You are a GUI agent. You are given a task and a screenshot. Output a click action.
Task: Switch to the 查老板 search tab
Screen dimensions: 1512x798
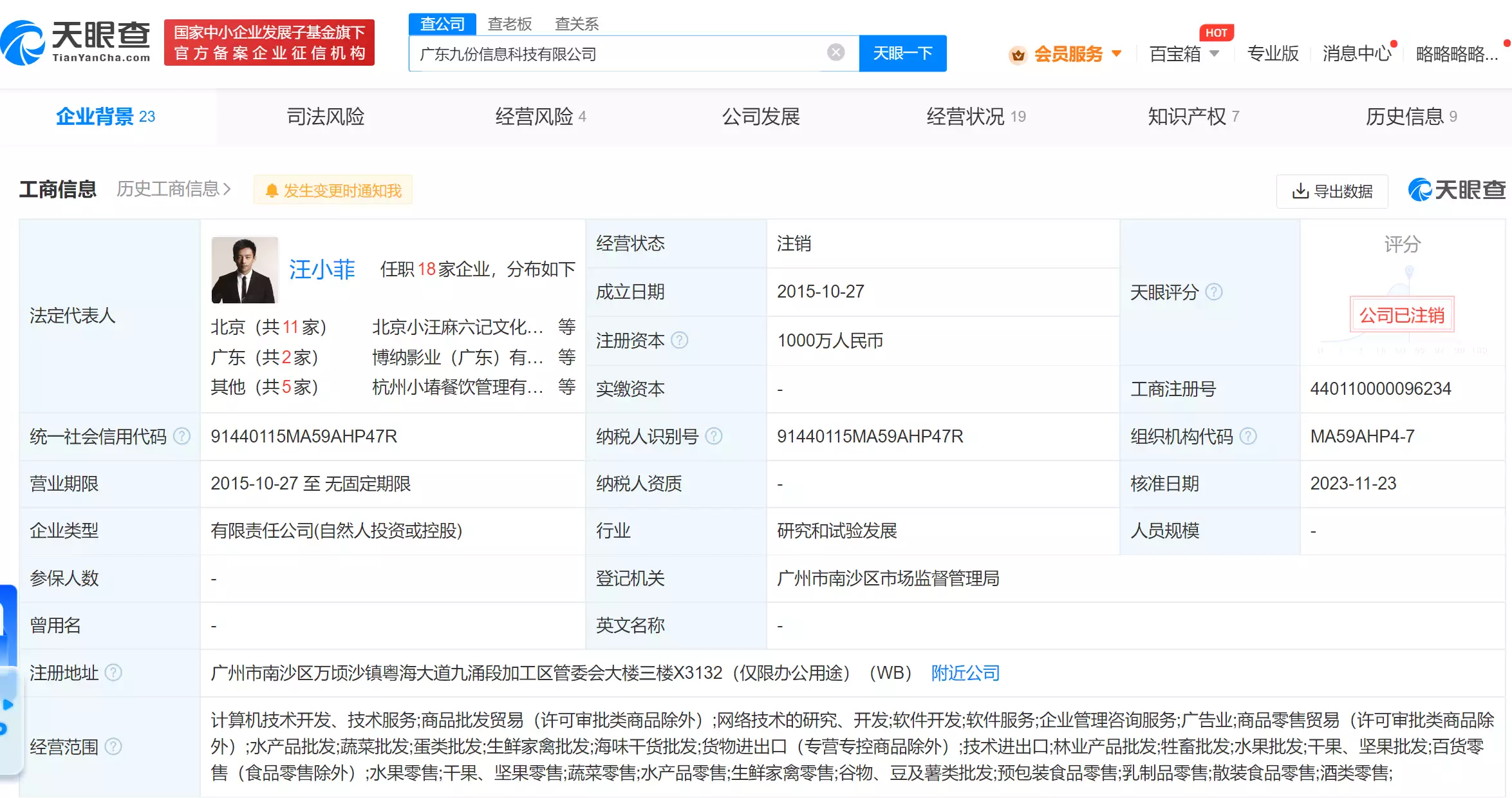510,24
